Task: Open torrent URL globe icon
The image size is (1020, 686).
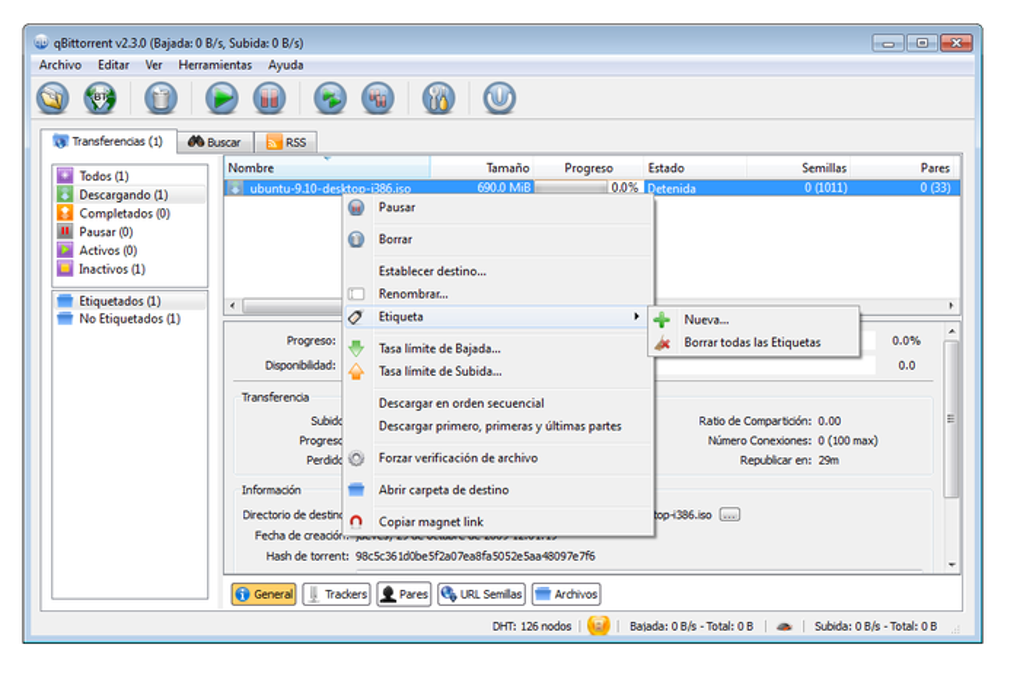Action: (100, 99)
